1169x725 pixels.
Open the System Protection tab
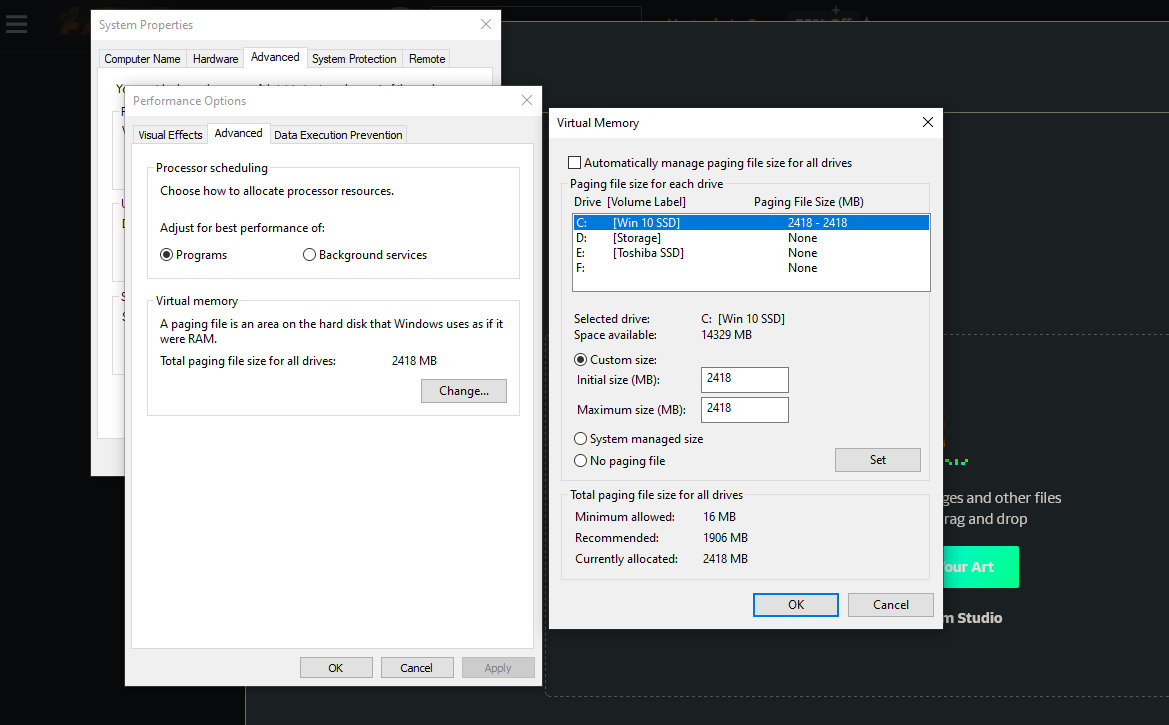(354, 59)
